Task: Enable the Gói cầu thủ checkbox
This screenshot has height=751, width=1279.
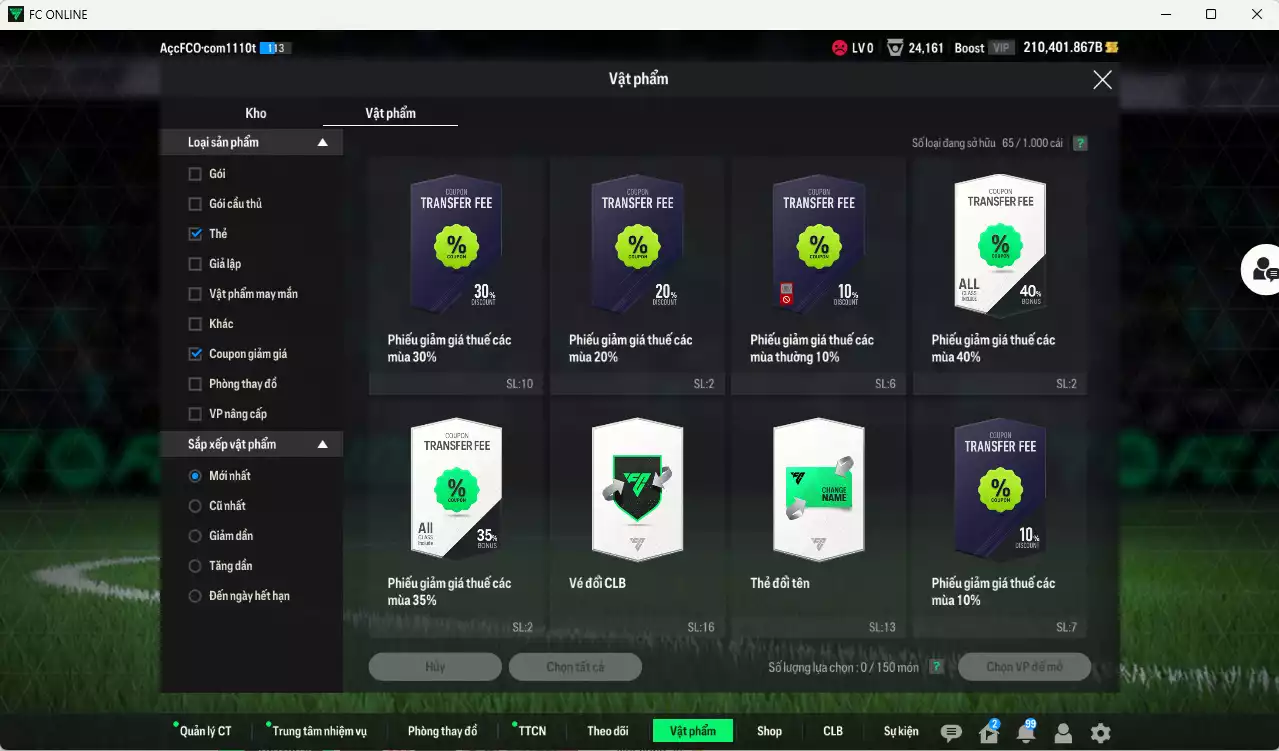Action: [x=195, y=204]
